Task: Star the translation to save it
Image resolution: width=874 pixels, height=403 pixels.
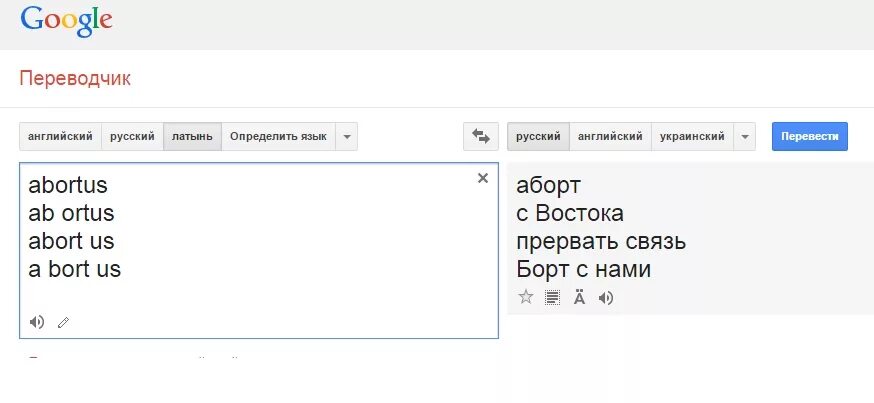Action: [x=525, y=297]
